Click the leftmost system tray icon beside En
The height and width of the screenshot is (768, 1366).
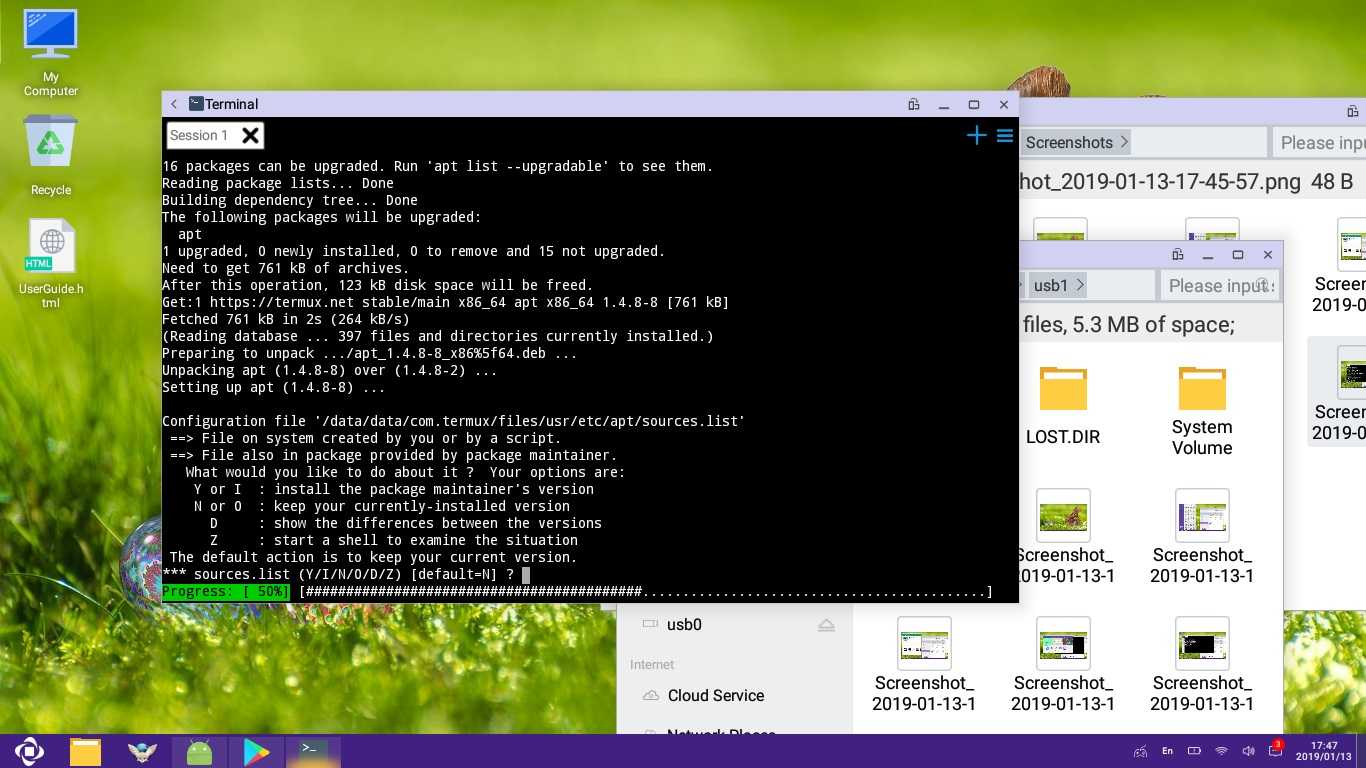click(1140, 751)
